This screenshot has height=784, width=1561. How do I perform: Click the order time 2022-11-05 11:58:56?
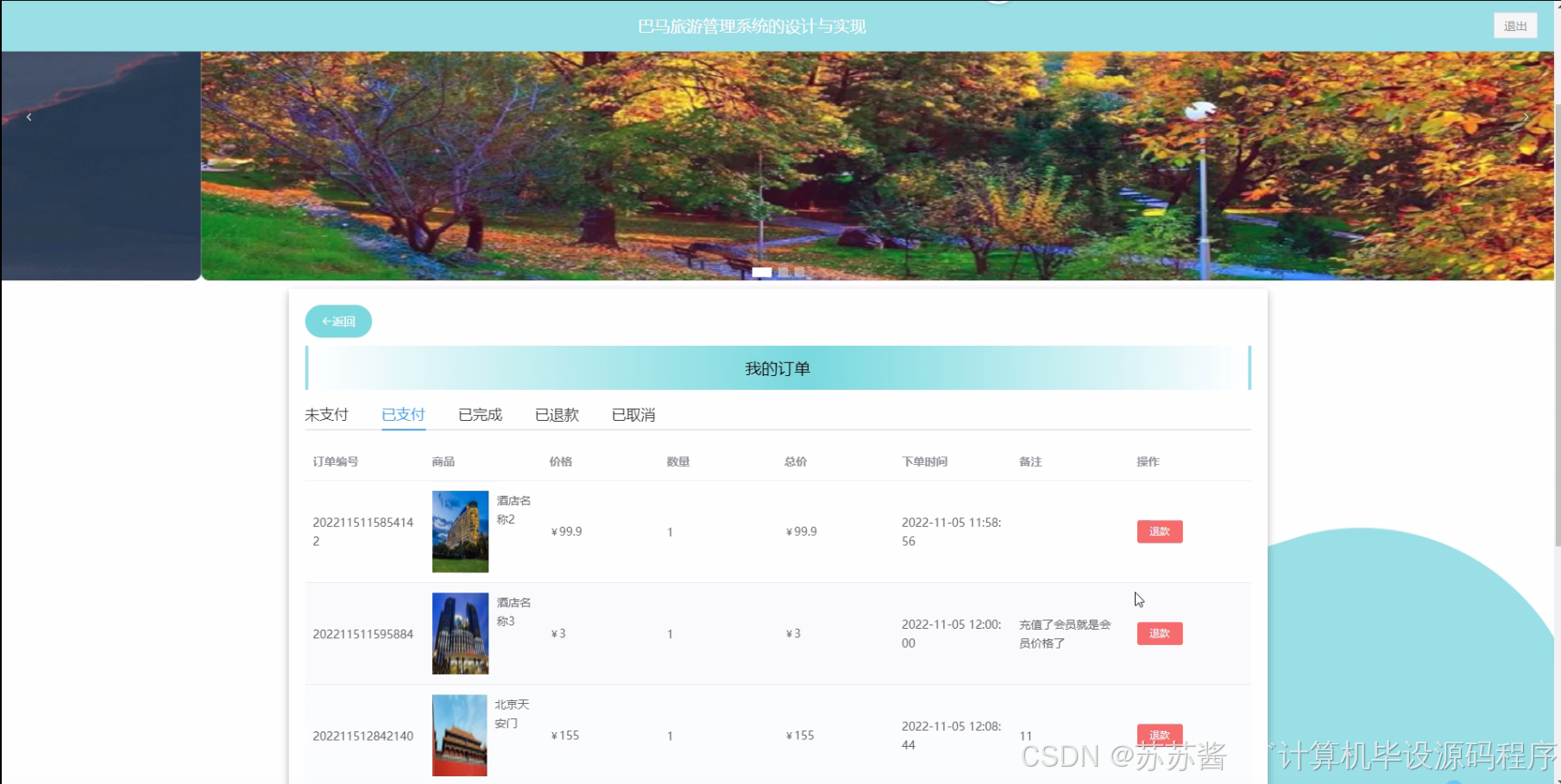pos(951,531)
